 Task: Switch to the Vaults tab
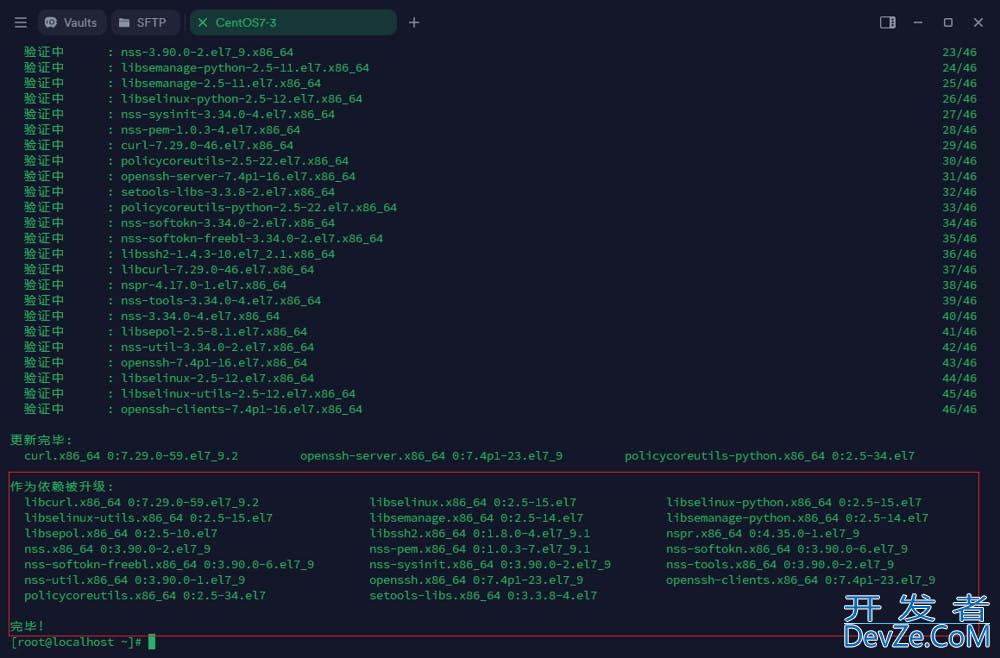pyautogui.click(x=71, y=22)
